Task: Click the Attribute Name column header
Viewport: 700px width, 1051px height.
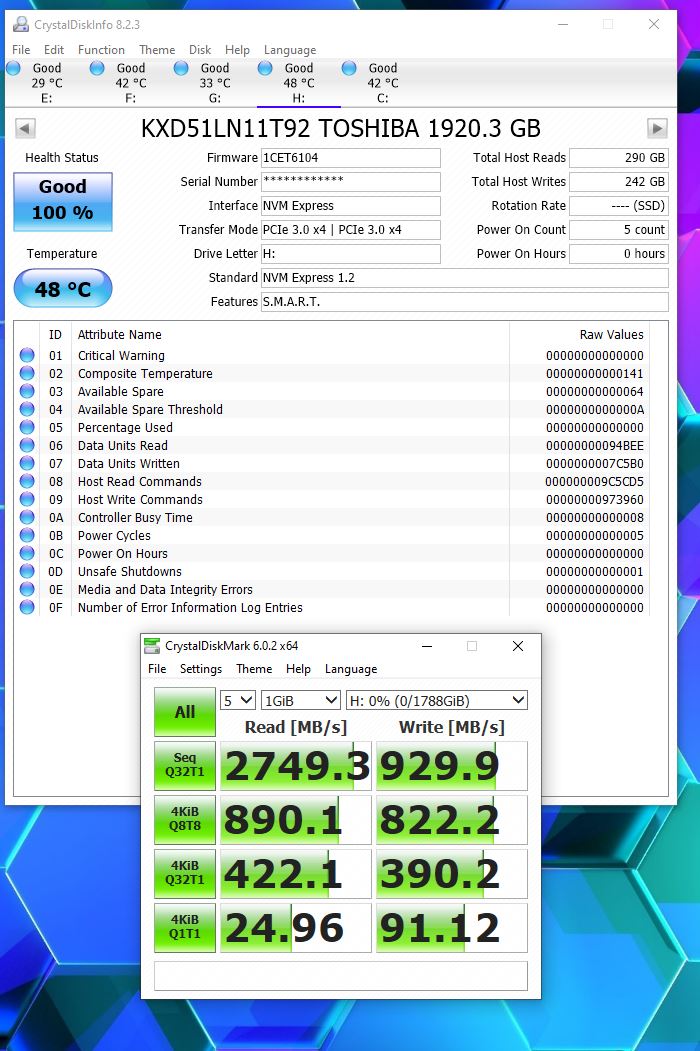Action: 119,334
